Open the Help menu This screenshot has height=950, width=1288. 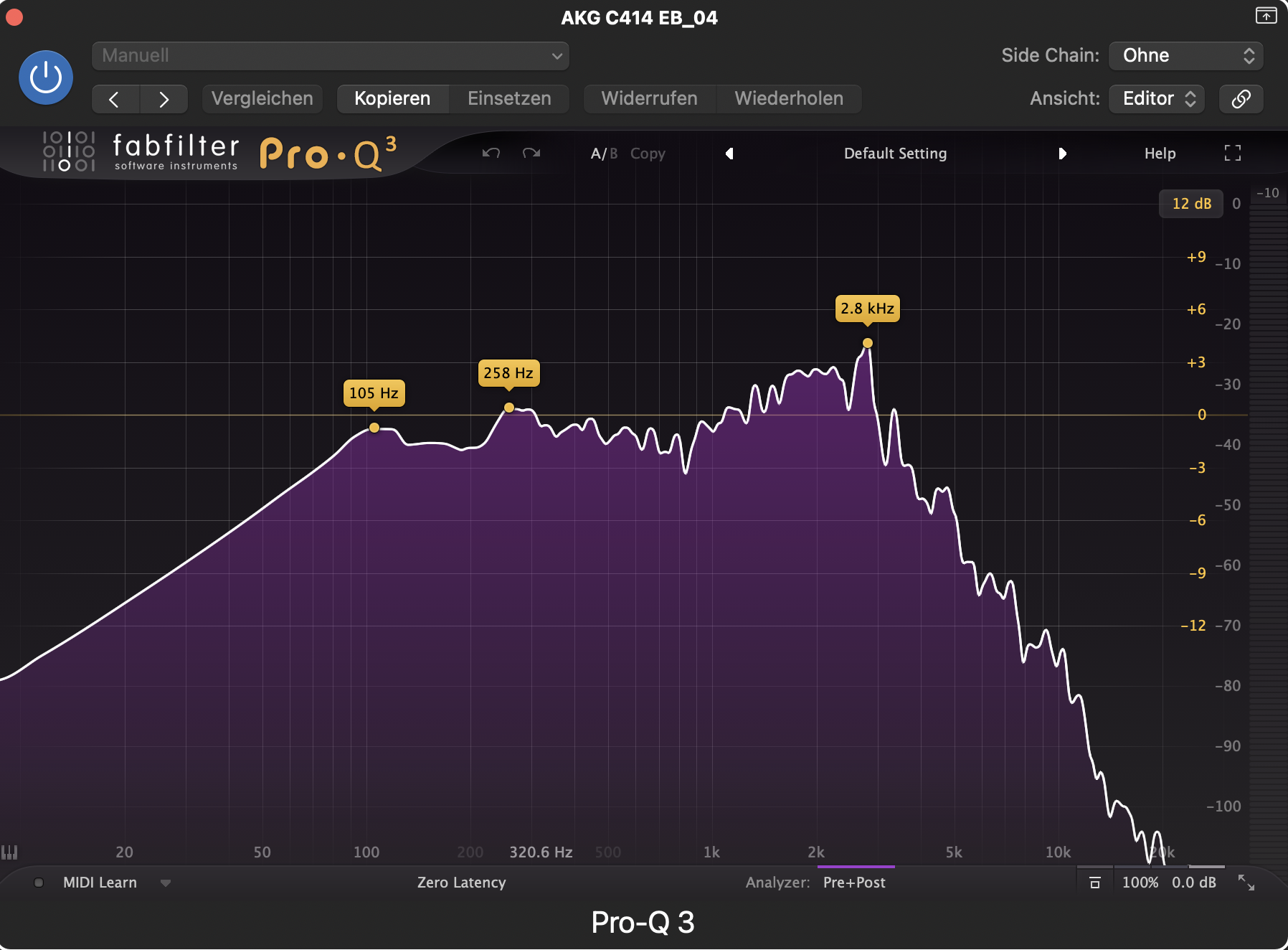coord(1160,154)
